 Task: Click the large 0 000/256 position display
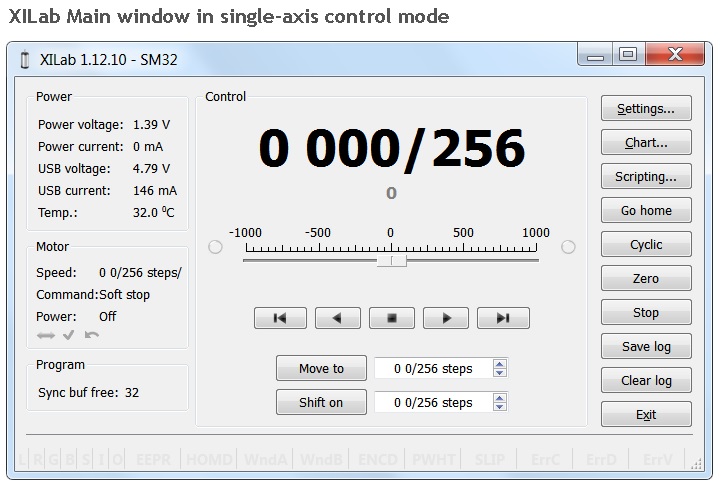(391, 148)
